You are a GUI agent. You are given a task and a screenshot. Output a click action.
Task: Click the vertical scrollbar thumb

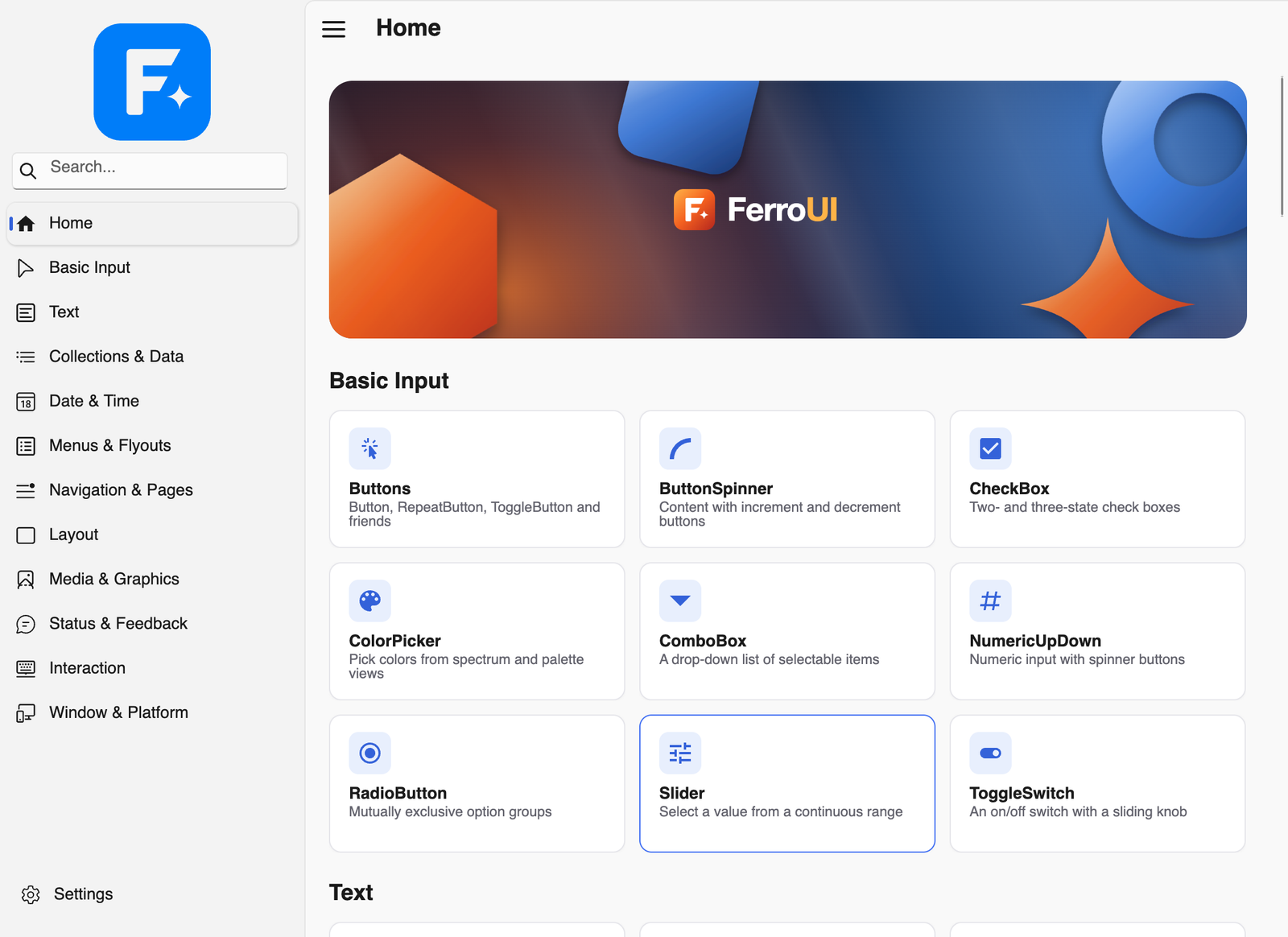point(1282,147)
